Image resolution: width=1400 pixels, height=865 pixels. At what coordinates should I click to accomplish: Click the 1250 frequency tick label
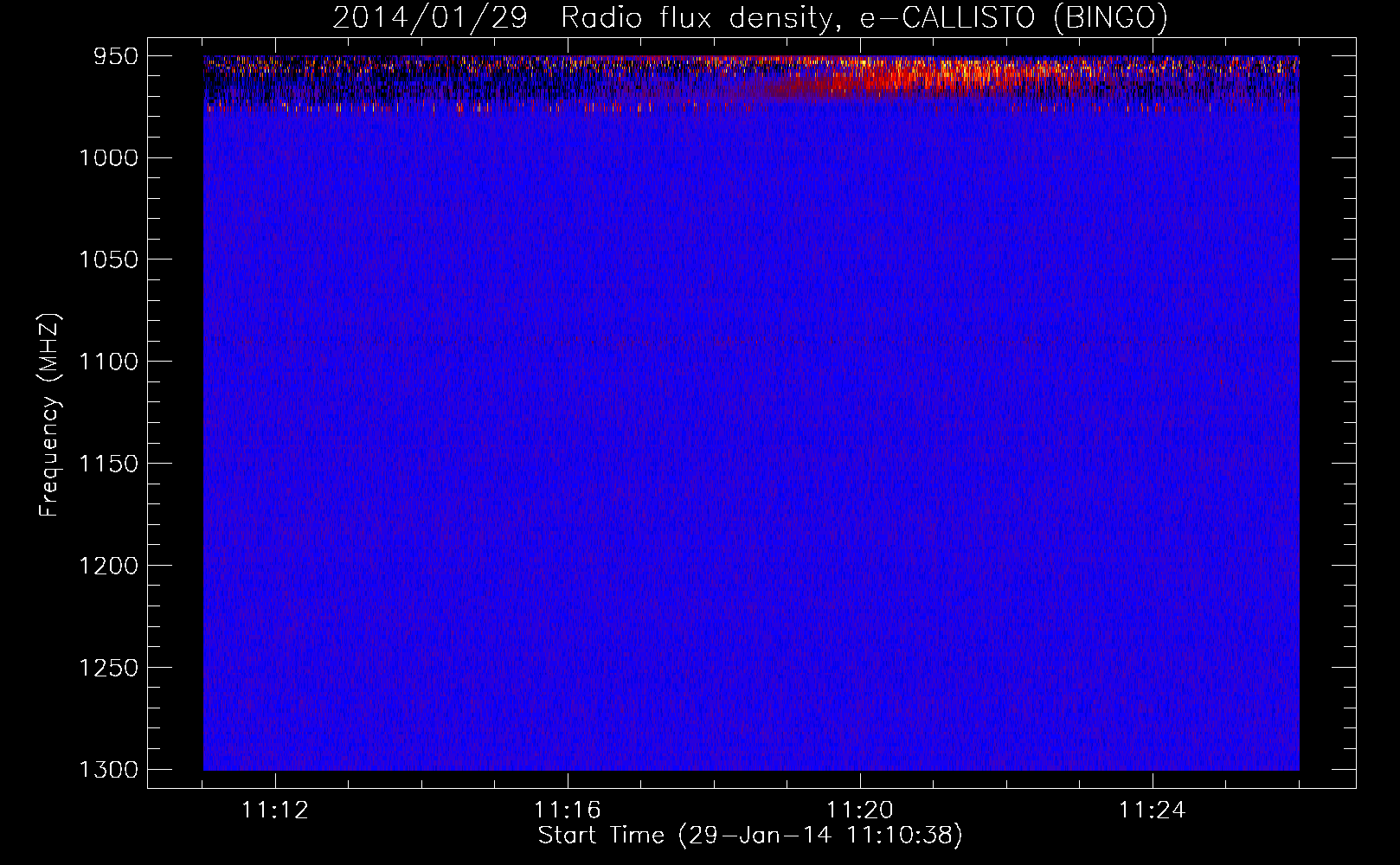coord(108,668)
